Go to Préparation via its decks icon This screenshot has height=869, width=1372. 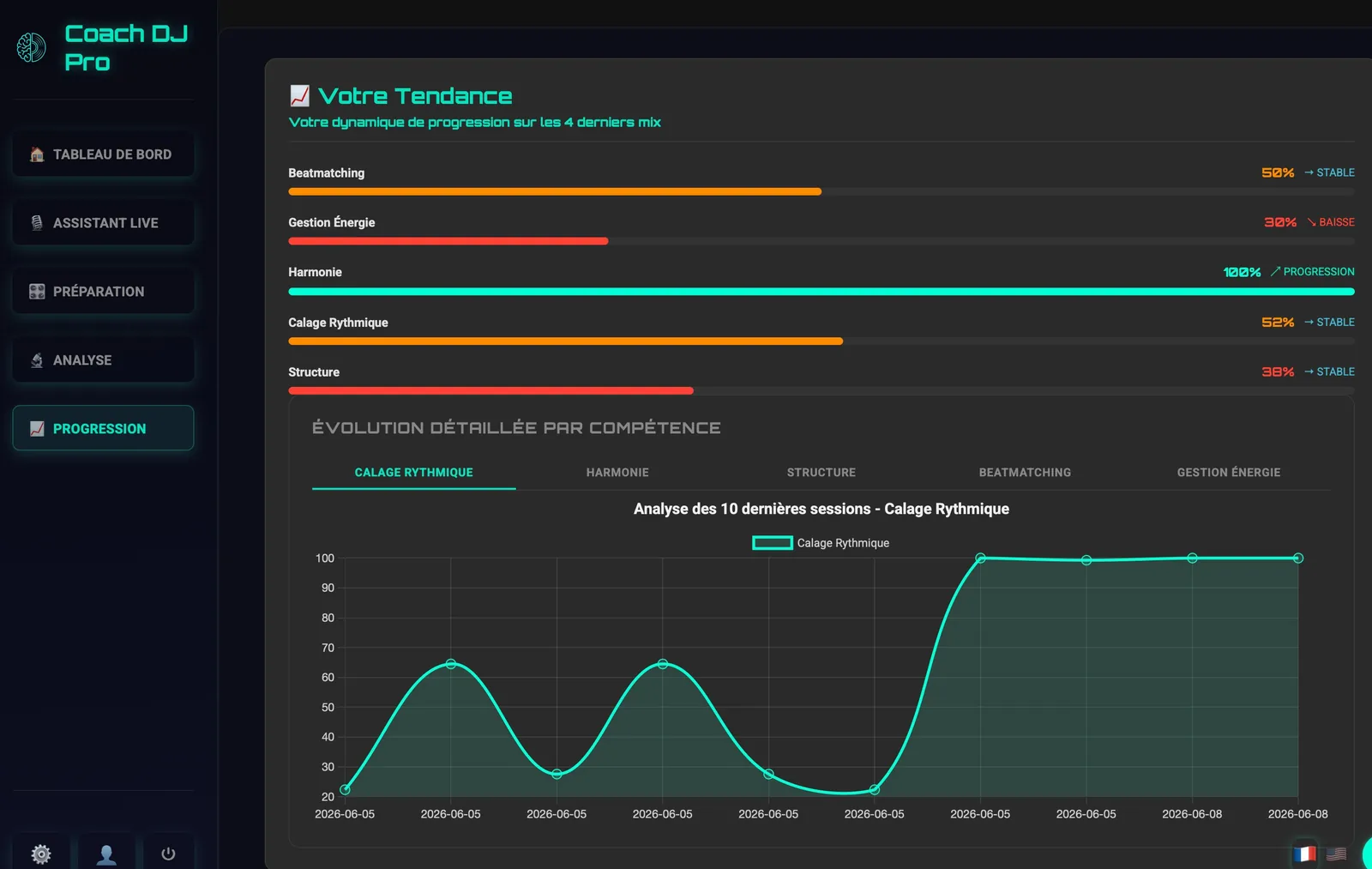37,292
